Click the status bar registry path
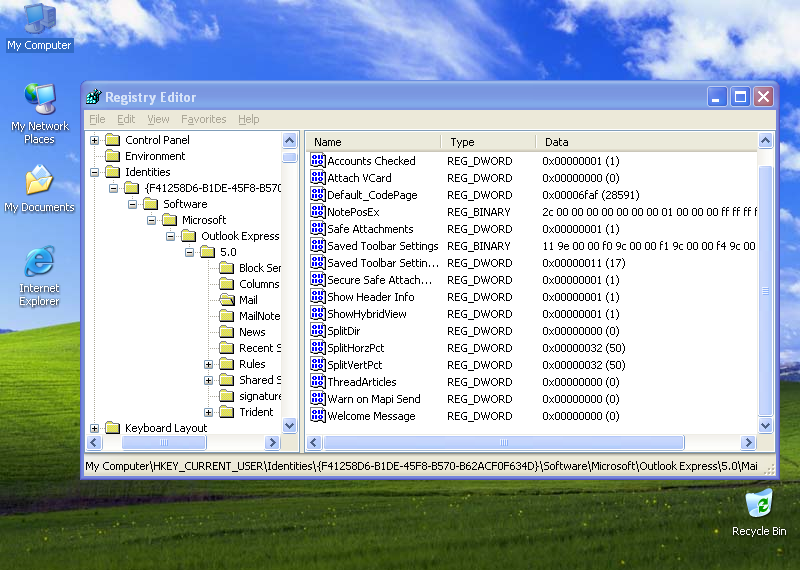800x570 pixels. click(421, 466)
